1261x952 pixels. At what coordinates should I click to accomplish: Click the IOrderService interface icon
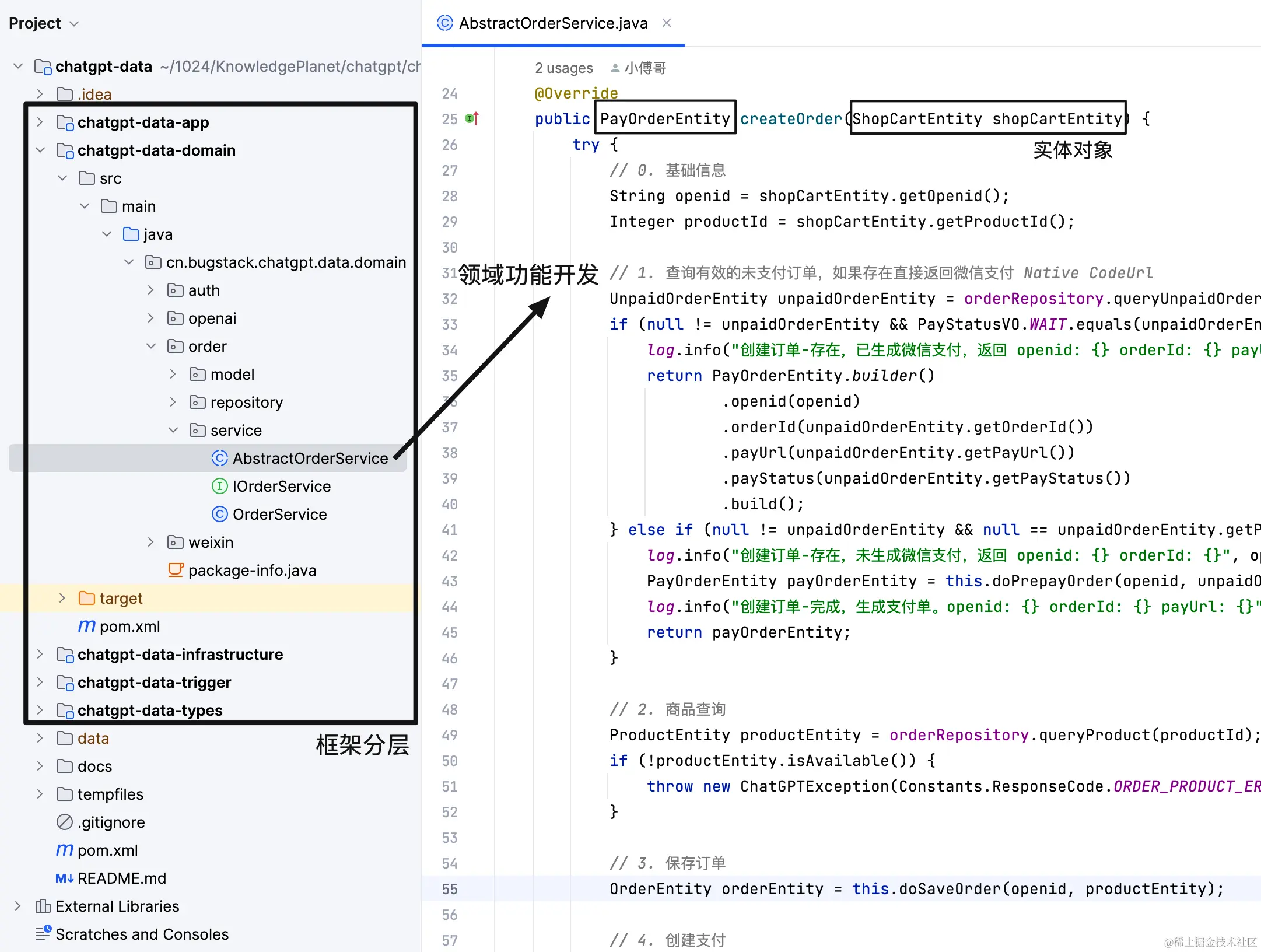coord(219,486)
